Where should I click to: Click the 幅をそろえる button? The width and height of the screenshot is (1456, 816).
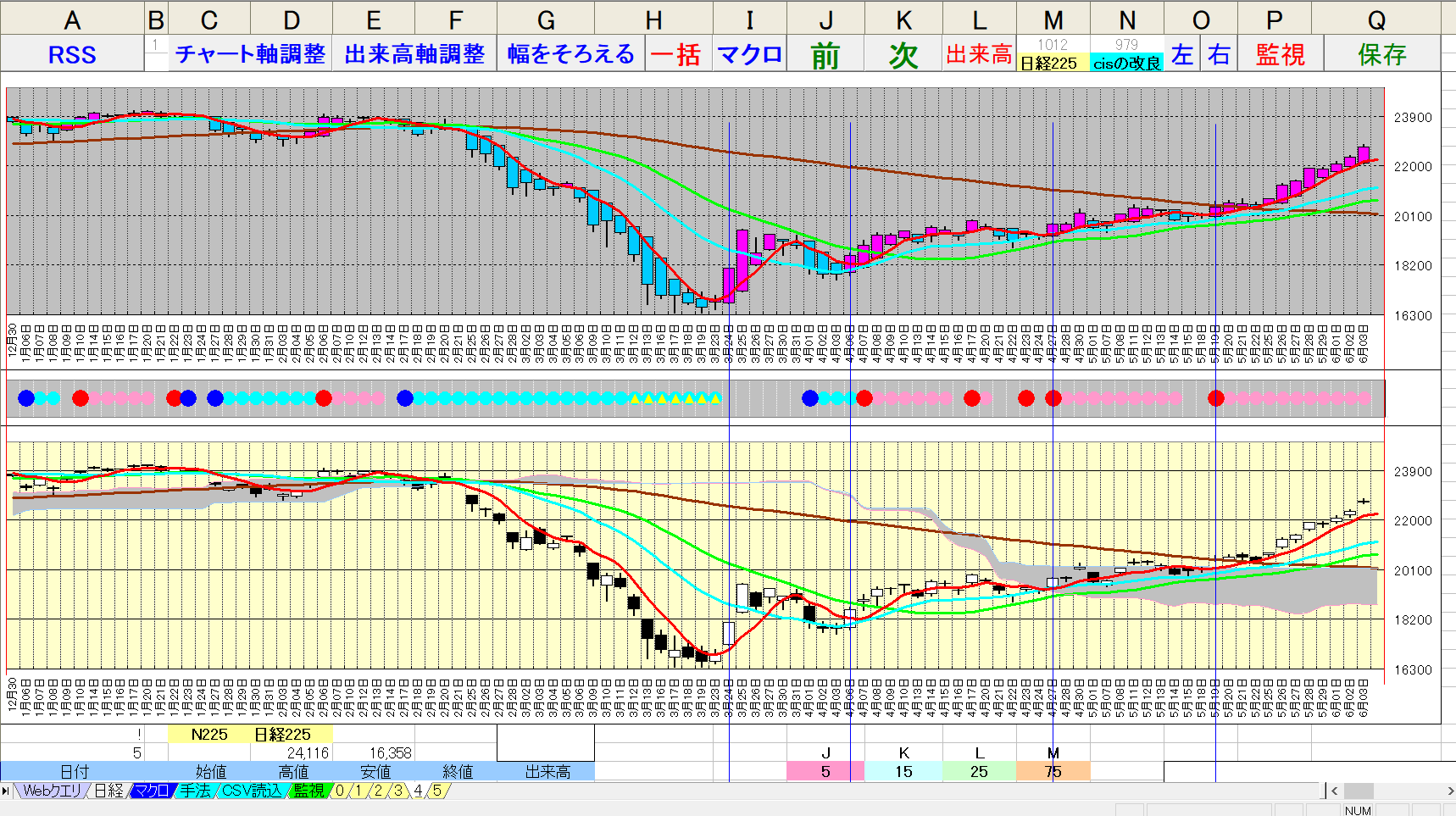point(571,54)
